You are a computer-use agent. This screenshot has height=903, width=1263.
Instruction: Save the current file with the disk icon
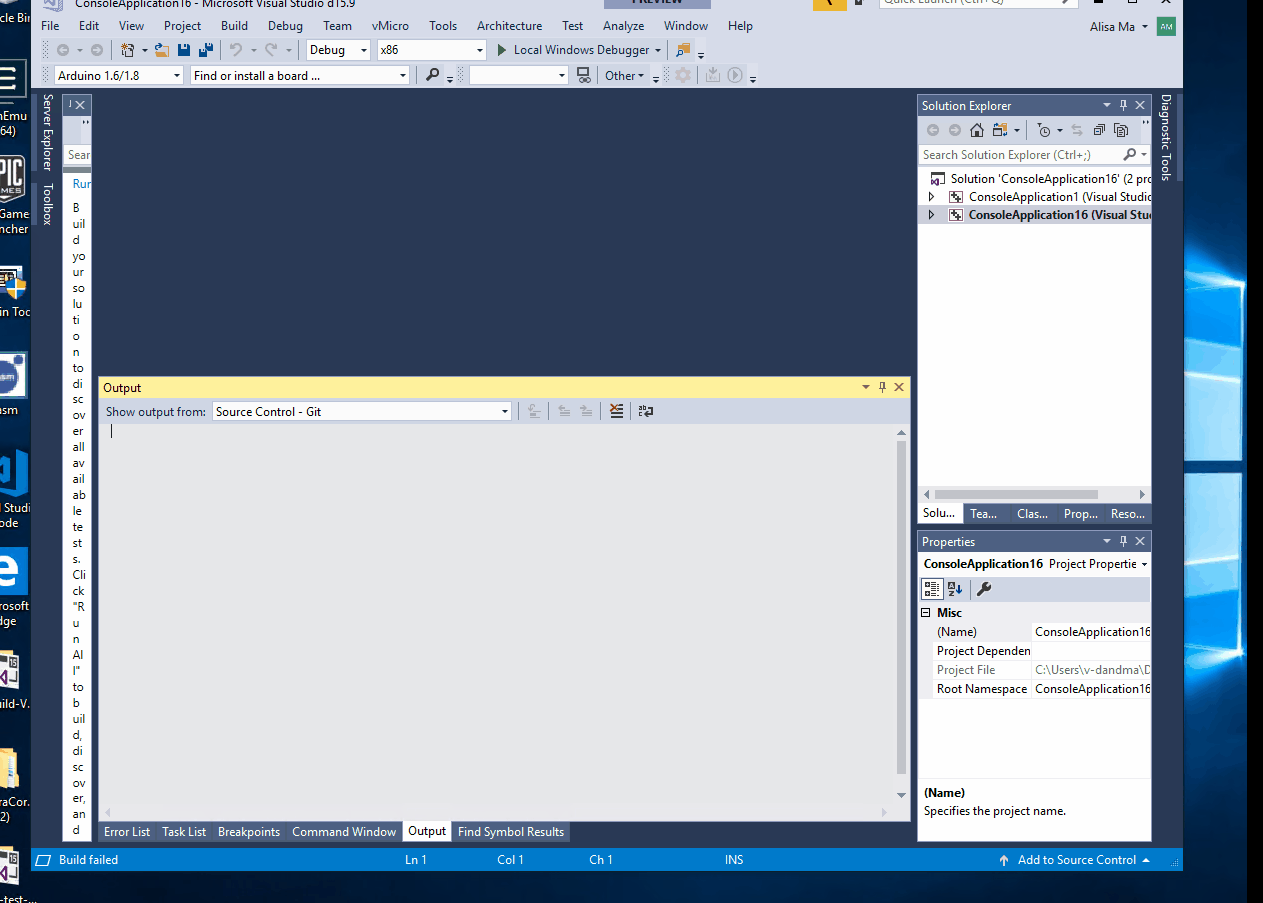(184, 50)
